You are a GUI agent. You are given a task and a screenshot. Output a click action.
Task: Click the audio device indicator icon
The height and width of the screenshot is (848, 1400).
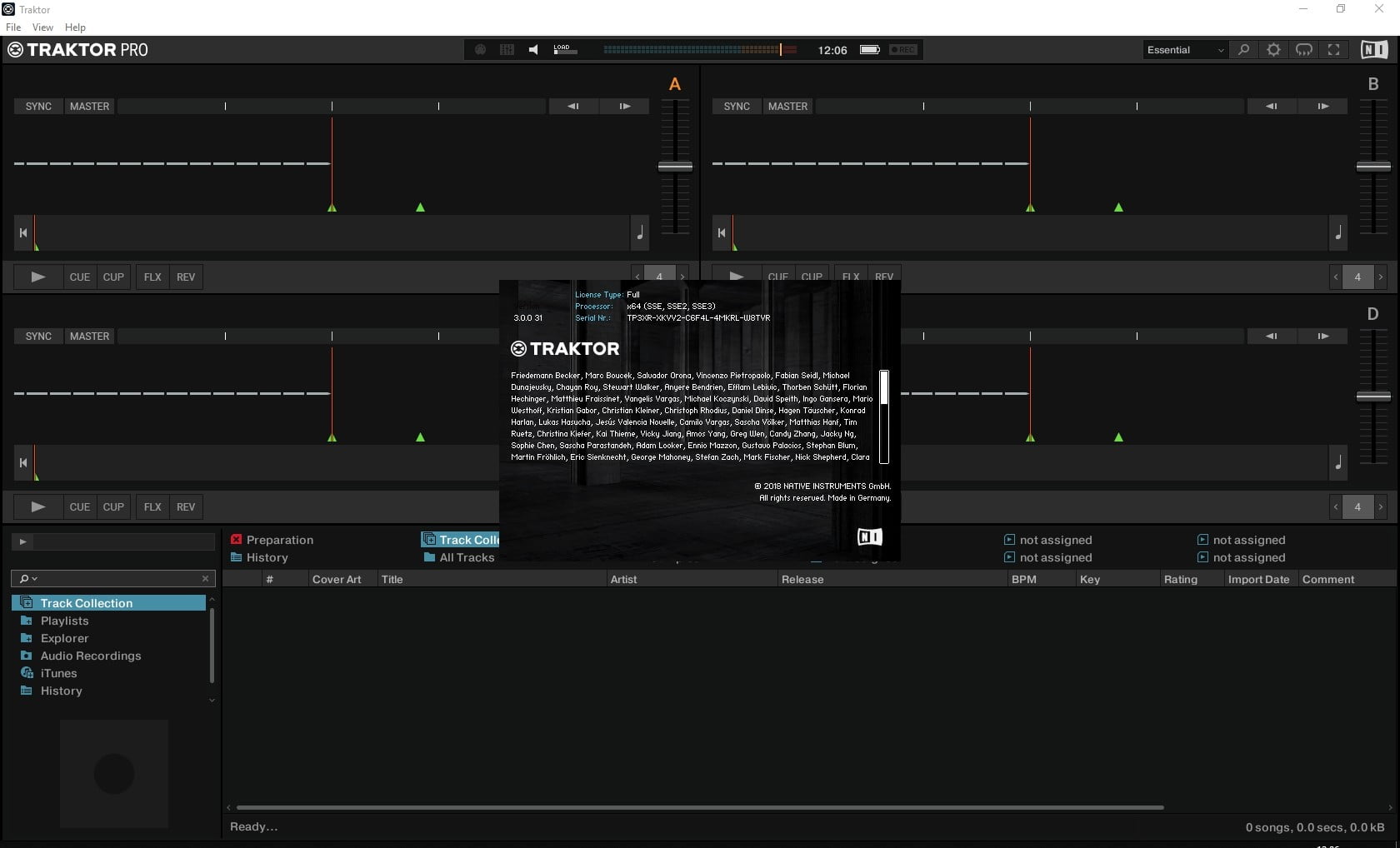[x=507, y=50]
